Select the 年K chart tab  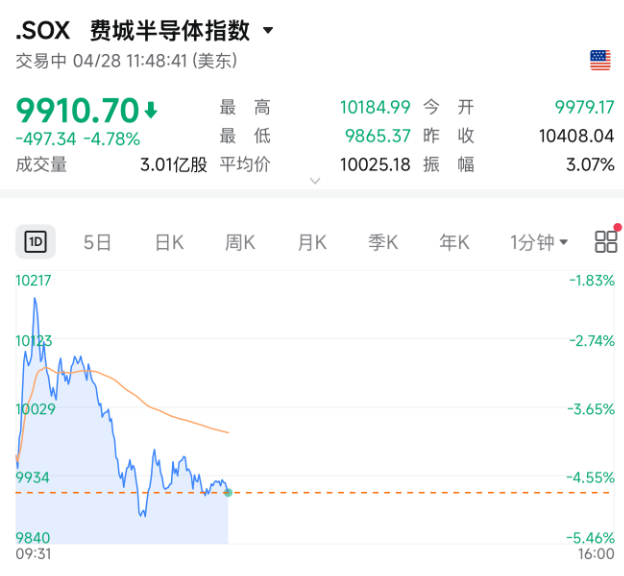click(455, 242)
